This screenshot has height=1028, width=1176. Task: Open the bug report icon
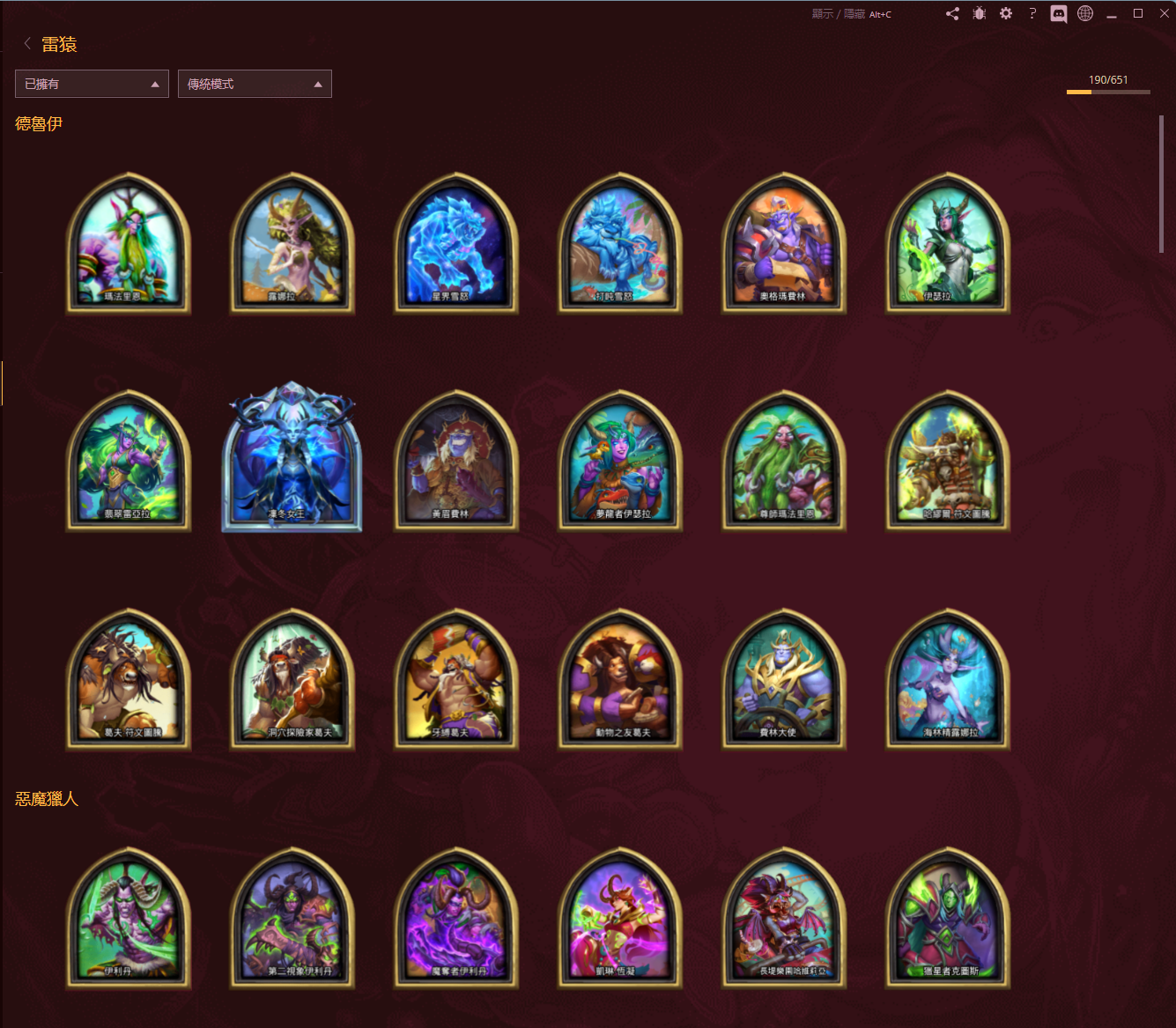click(979, 14)
